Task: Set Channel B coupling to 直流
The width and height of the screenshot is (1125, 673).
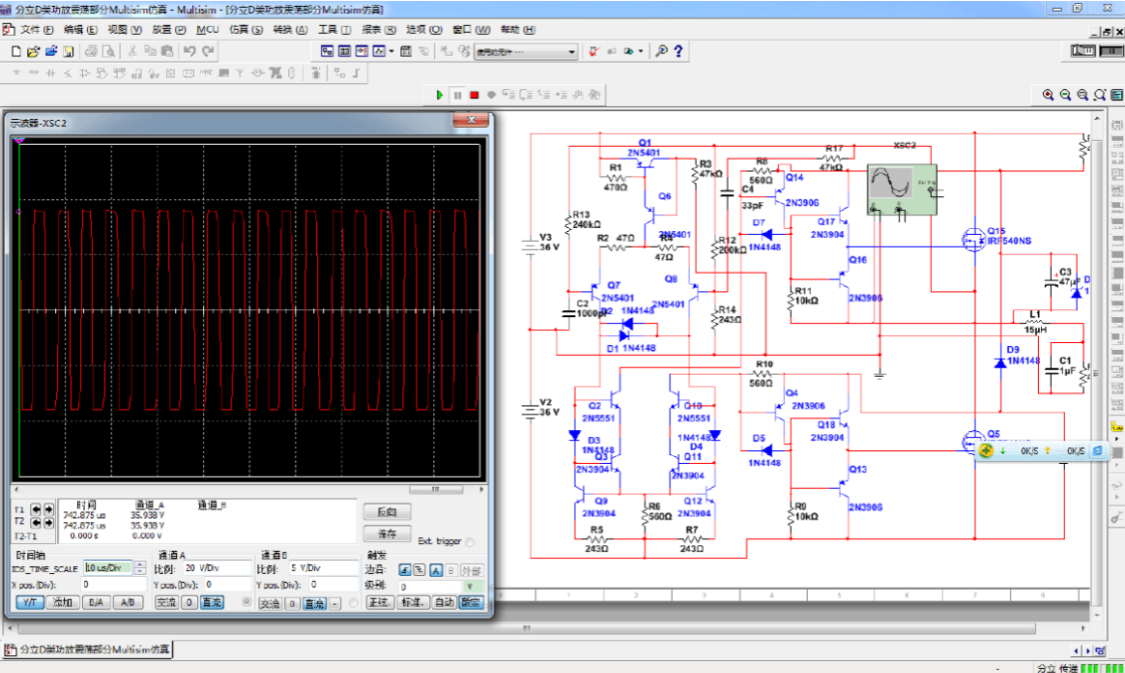Action: tap(314, 603)
